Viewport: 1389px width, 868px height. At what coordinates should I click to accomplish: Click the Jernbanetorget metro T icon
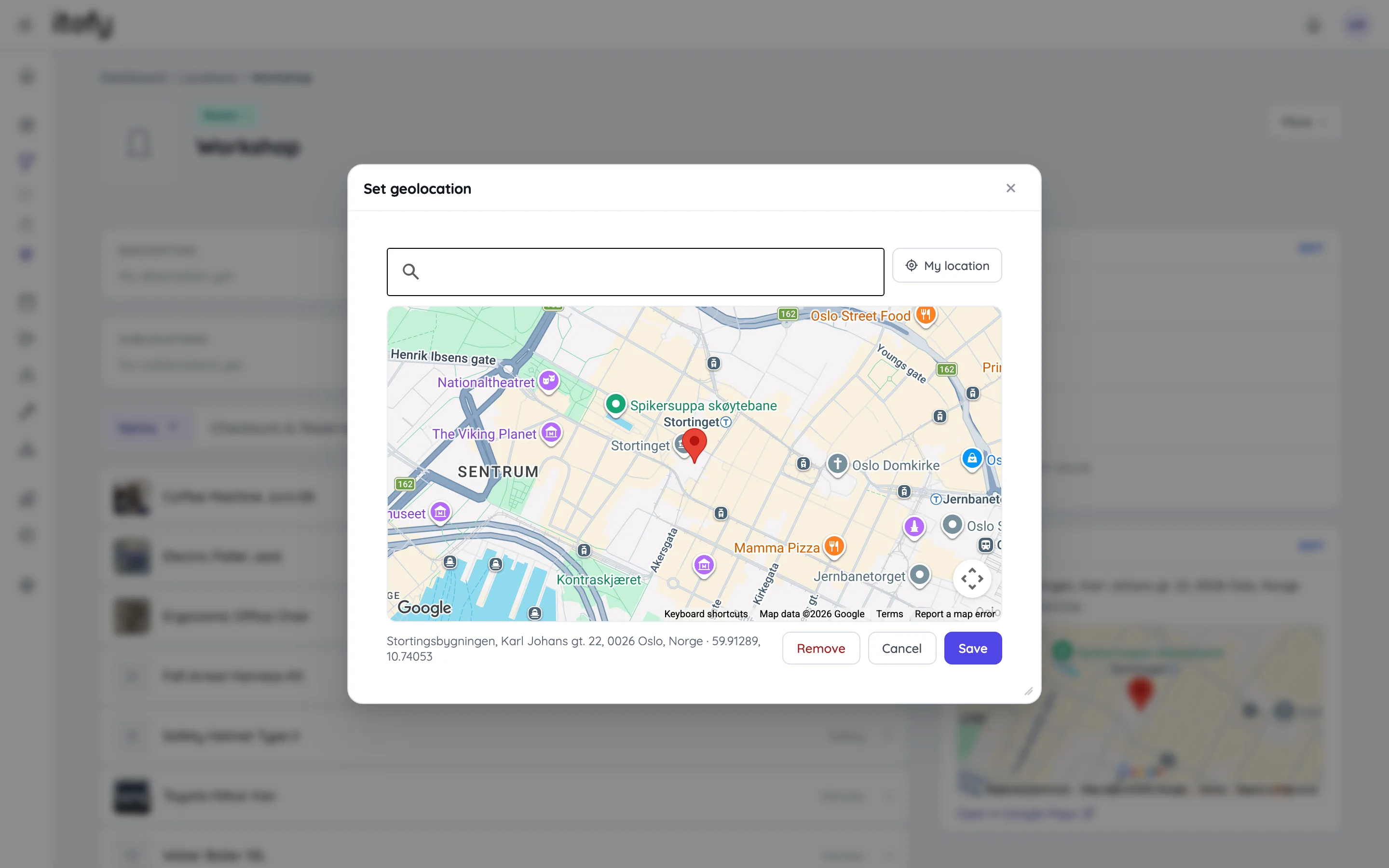point(936,500)
